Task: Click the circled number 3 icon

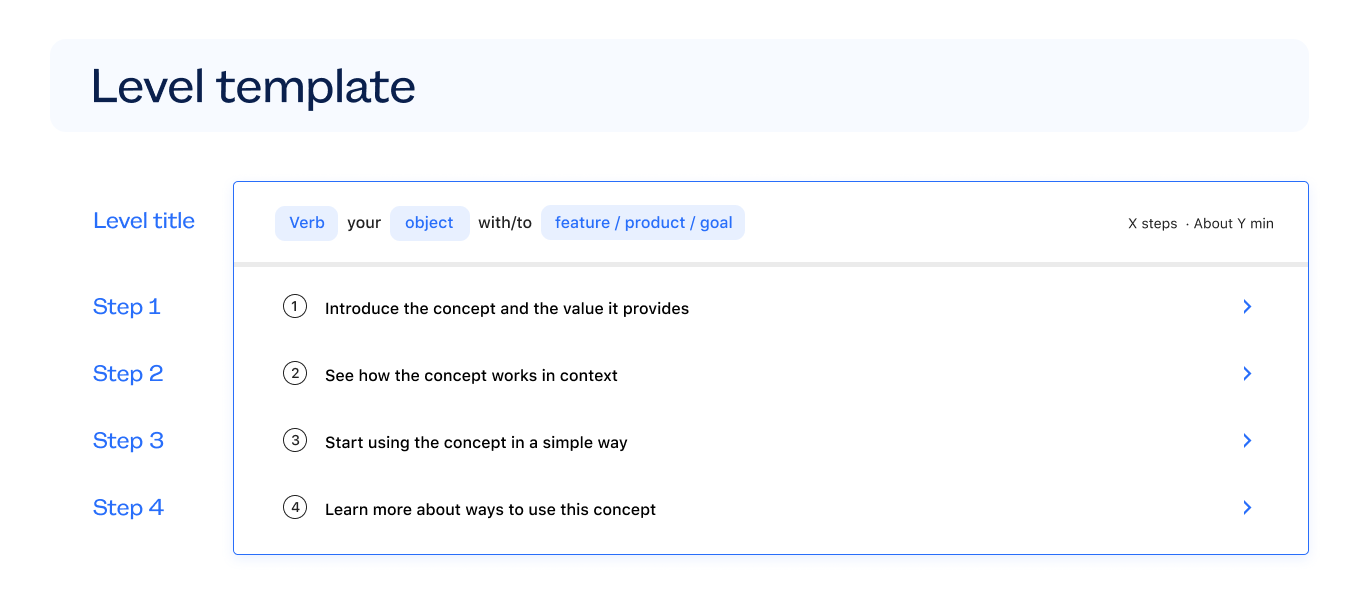Action: 294,441
